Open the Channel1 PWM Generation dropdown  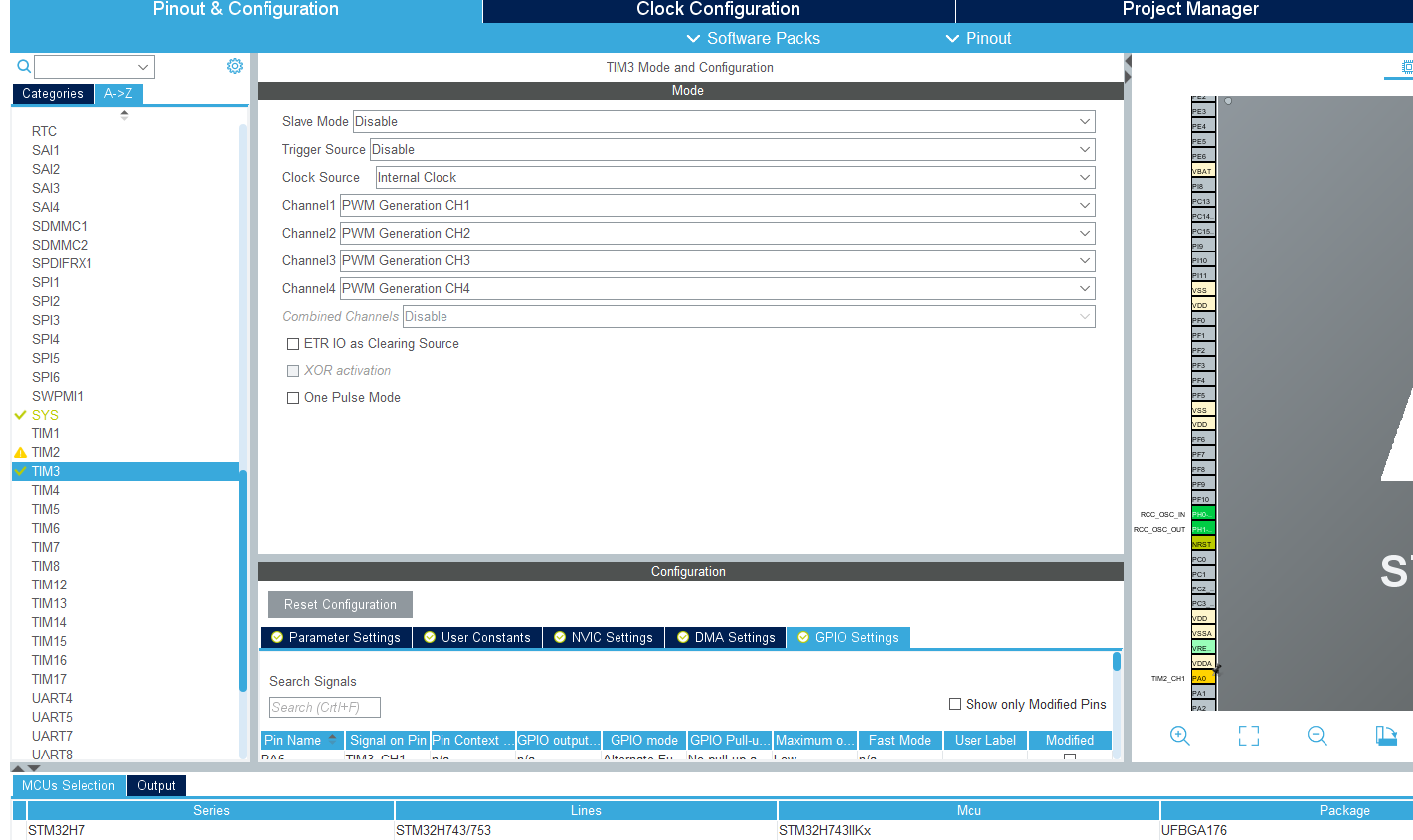(x=718, y=205)
